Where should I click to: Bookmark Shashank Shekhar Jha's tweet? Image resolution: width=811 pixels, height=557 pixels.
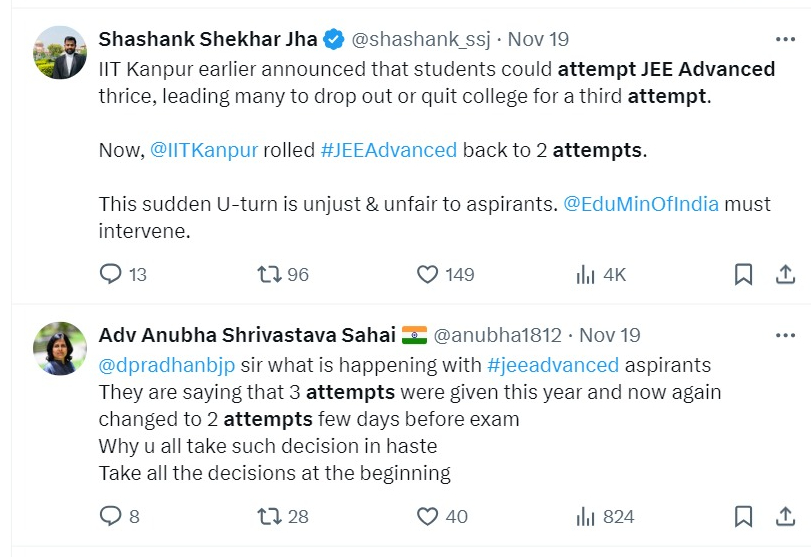point(744,274)
